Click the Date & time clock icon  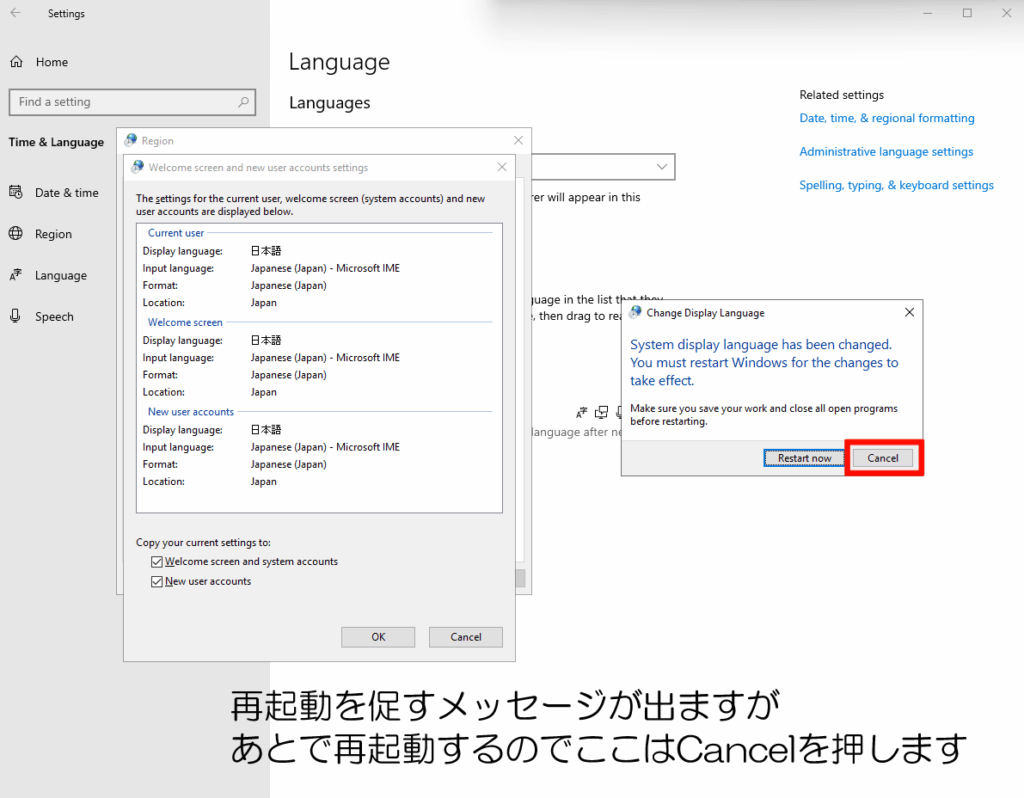click(x=16, y=193)
